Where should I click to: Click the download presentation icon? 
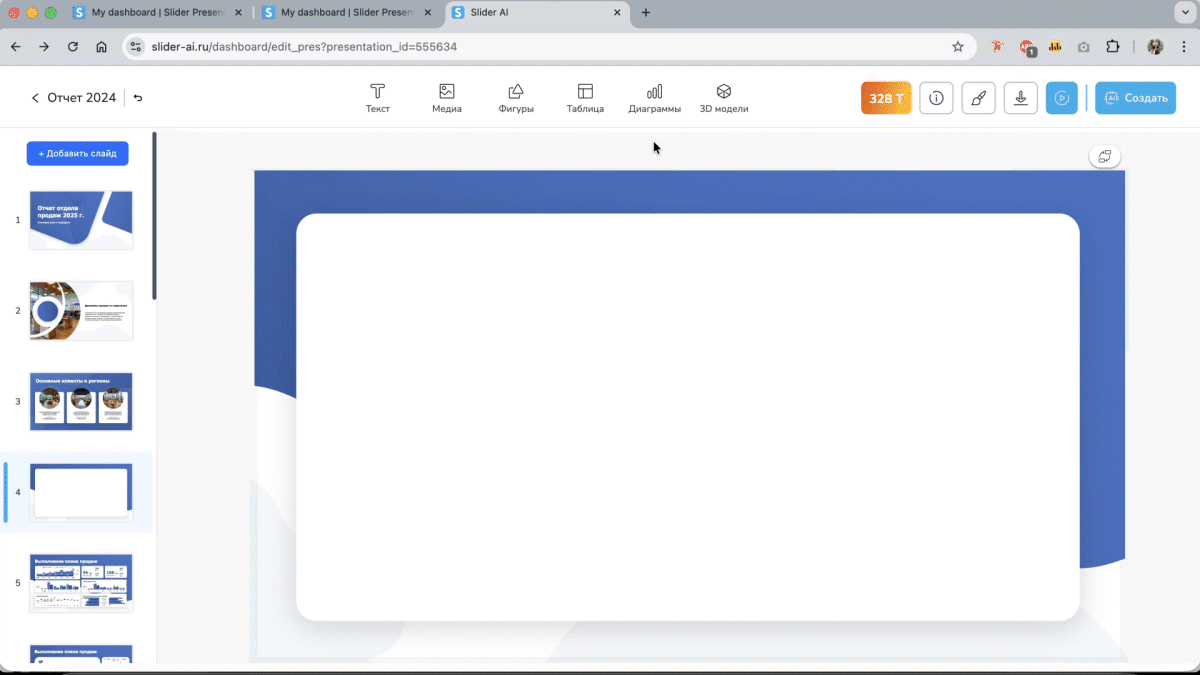point(1020,98)
